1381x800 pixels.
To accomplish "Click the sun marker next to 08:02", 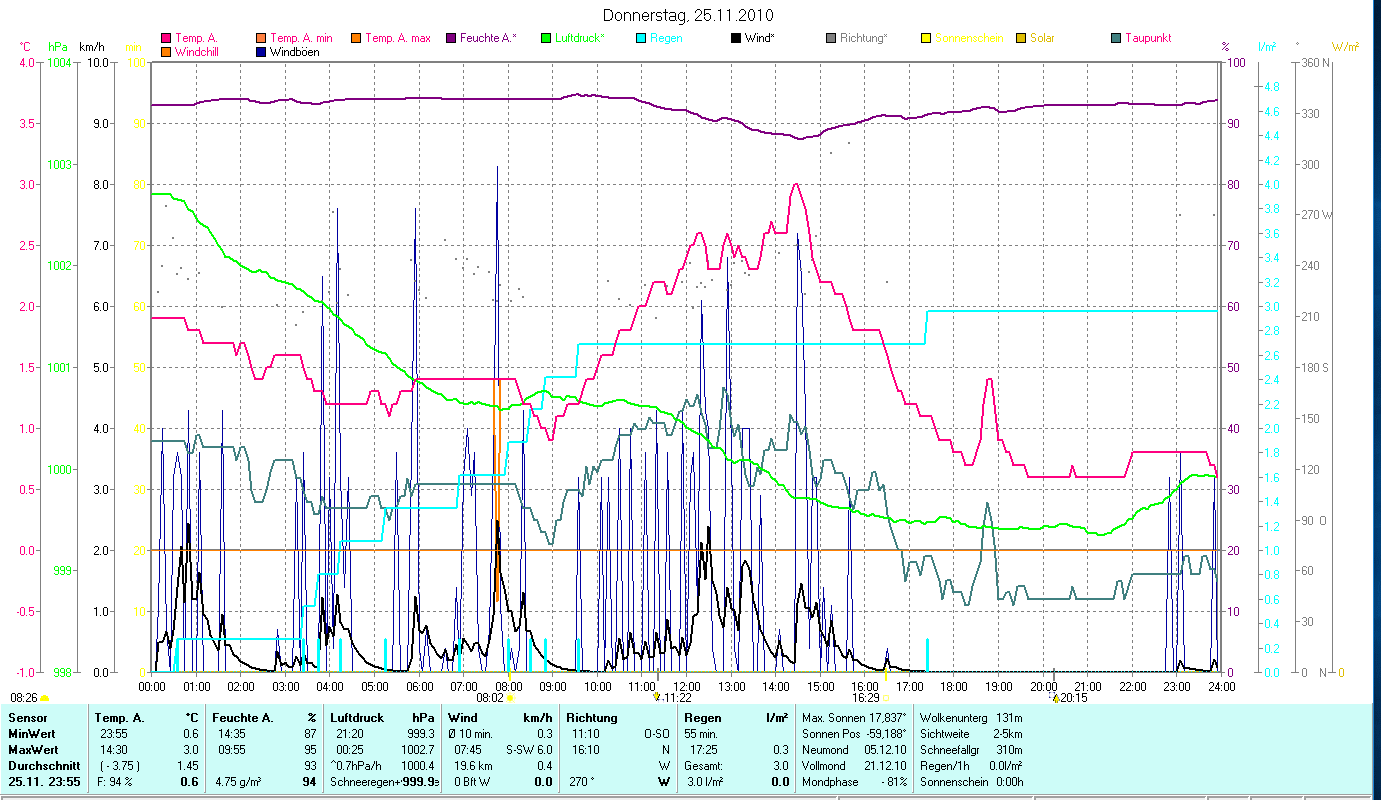I will click(510, 698).
